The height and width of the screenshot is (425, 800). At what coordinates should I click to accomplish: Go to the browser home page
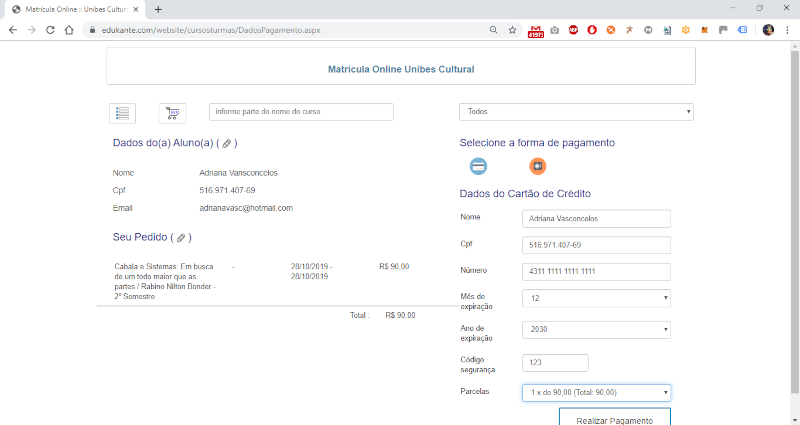click(x=69, y=30)
